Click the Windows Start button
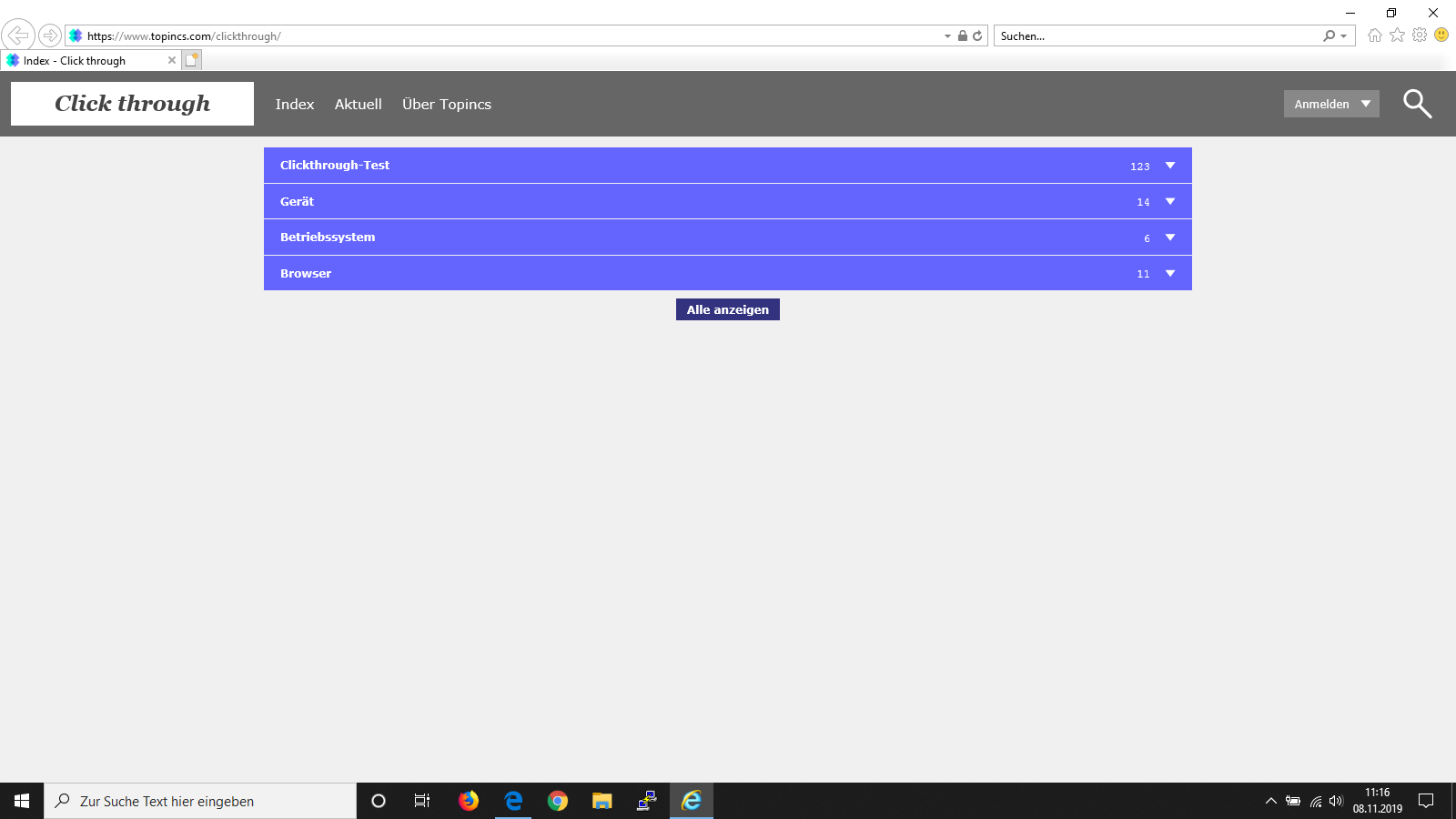Viewport: 1456px width, 819px height. 22,801
